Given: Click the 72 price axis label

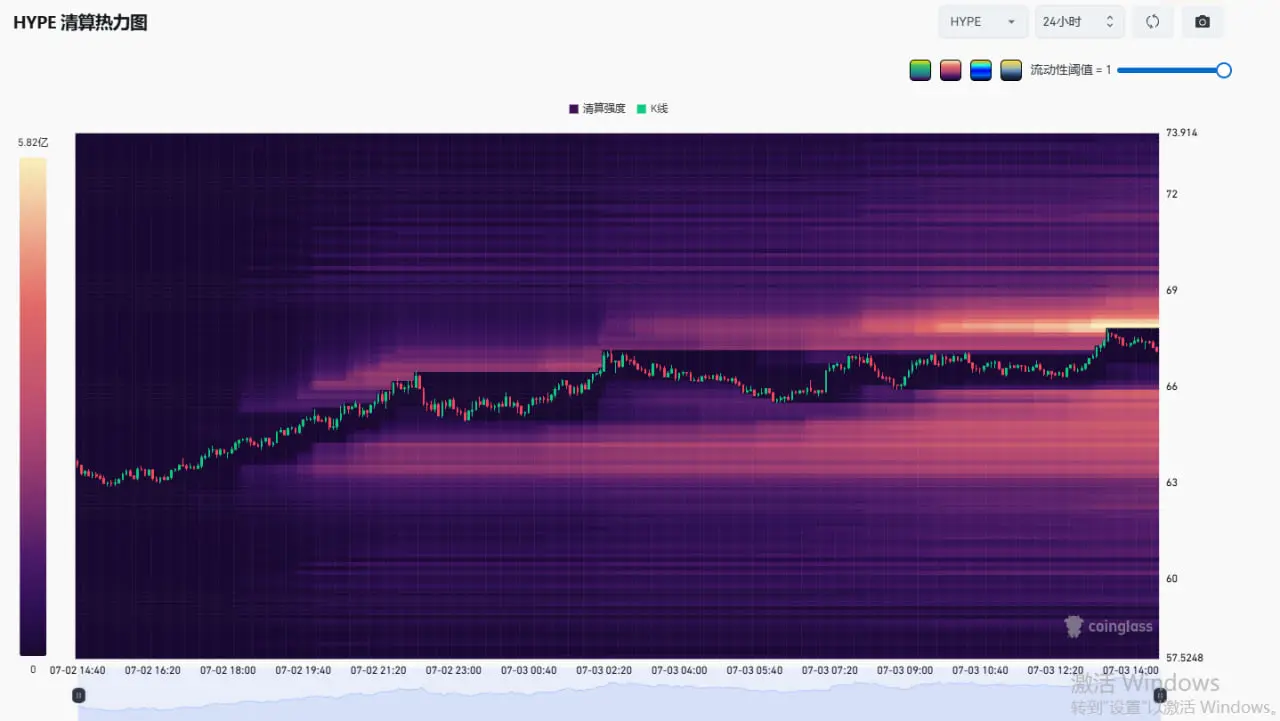Looking at the screenshot, I should point(1172,194).
